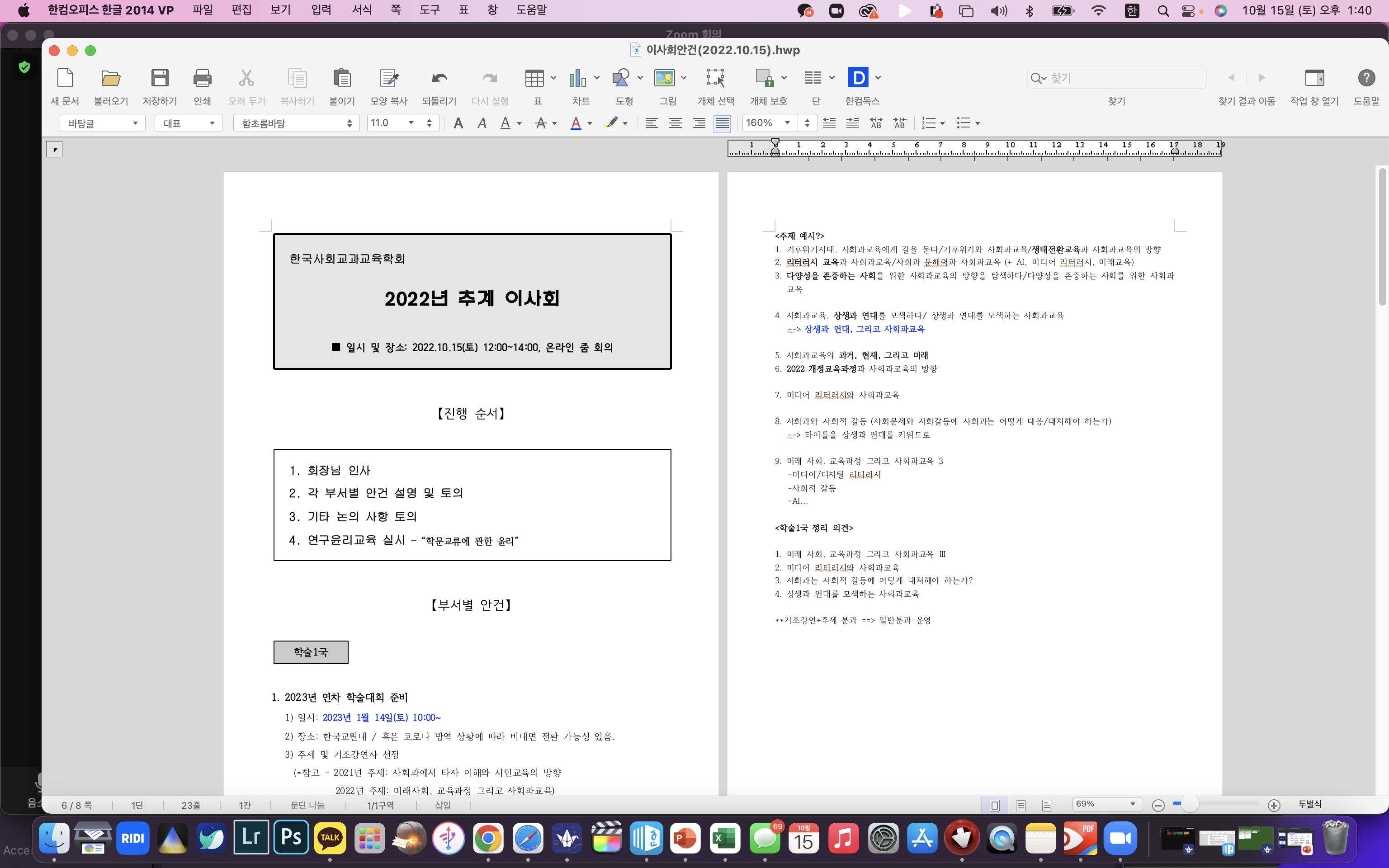This screenshot has width=1389, height=868.
Task: Insert a chart with 차트 icon
Action: coord(577,77)
